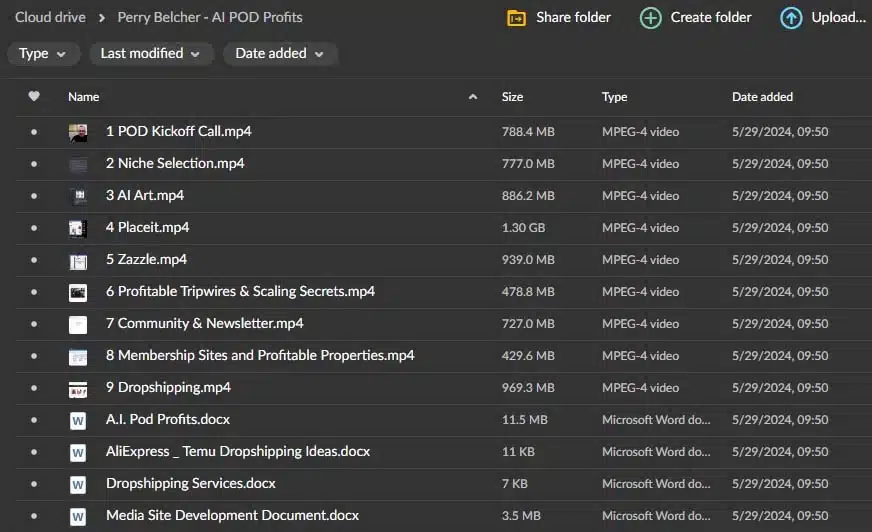Screen dimensions: 872x532
Task: Click the Upload arrow icon
Action: tap(791, 18)
